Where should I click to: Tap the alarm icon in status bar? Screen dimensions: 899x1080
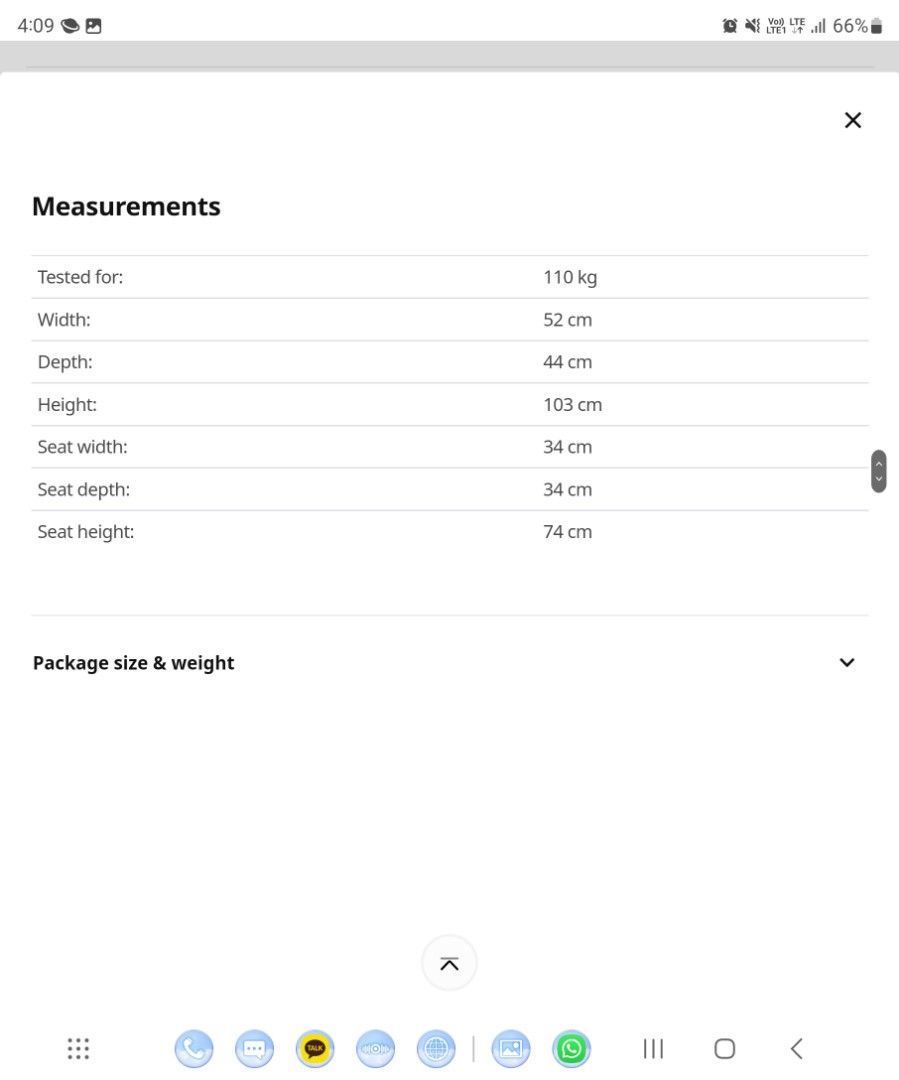click(730, 26)
